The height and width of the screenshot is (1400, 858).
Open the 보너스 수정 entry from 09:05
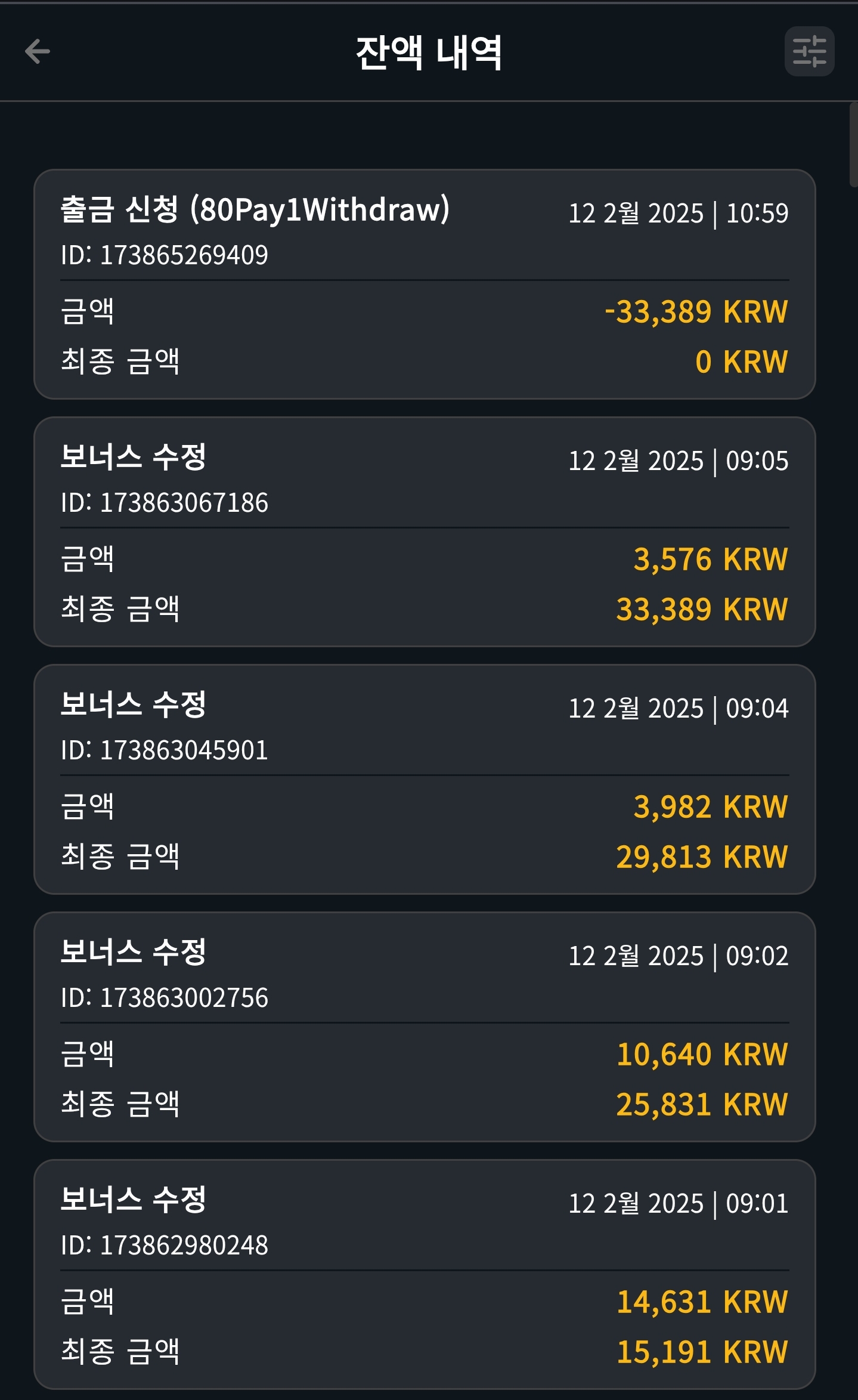point(425,531)
